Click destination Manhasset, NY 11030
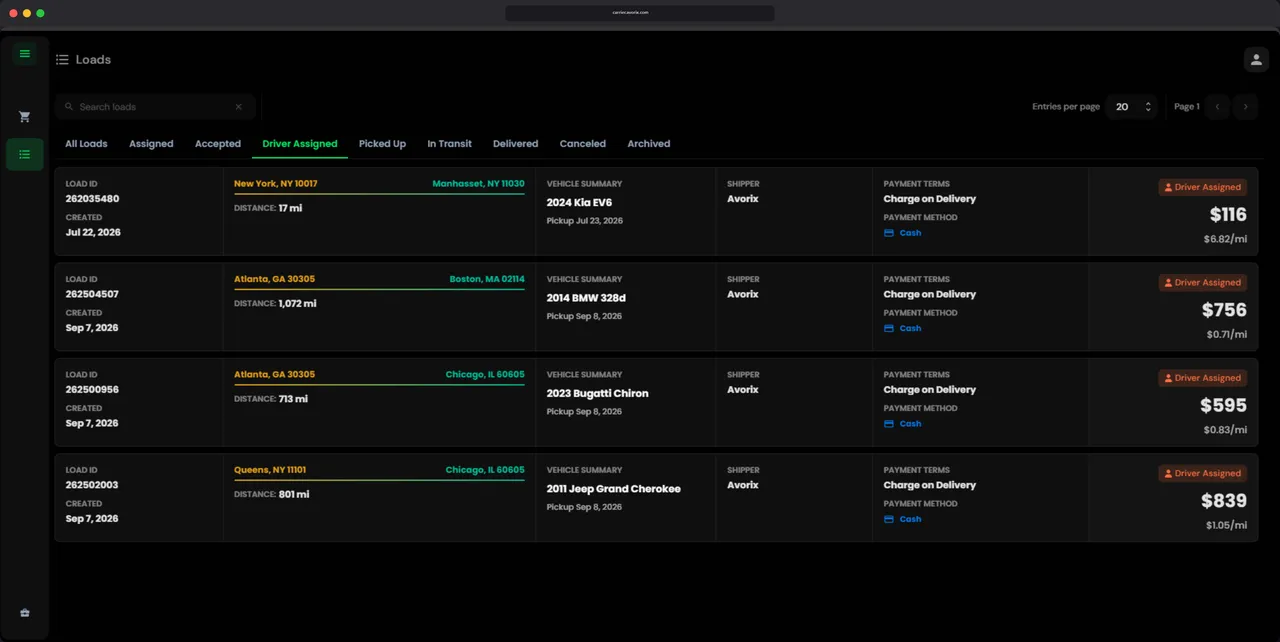This screenshot has height=642, width=1280. tap(478, 184)
